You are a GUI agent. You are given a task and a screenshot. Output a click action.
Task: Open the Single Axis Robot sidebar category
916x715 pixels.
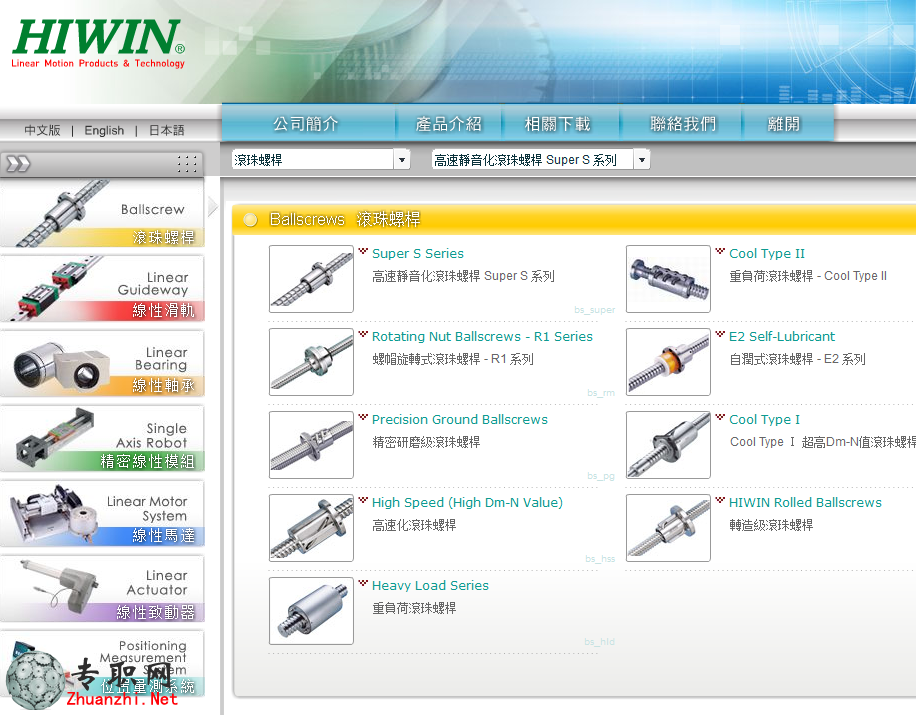pos(102,439)
